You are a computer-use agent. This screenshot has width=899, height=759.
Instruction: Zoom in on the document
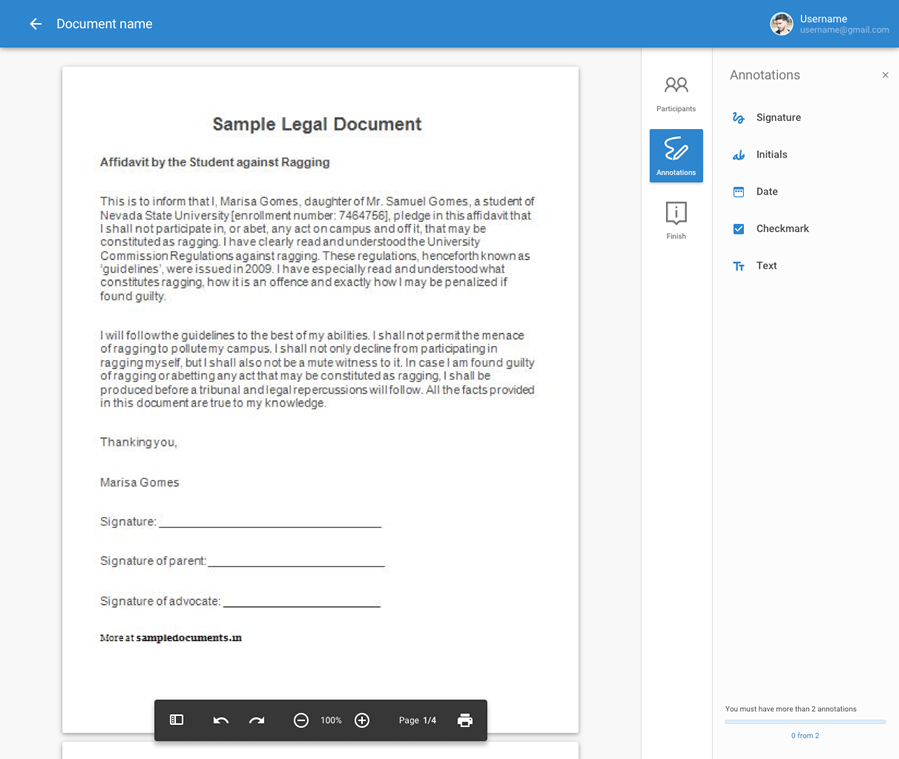362,720
